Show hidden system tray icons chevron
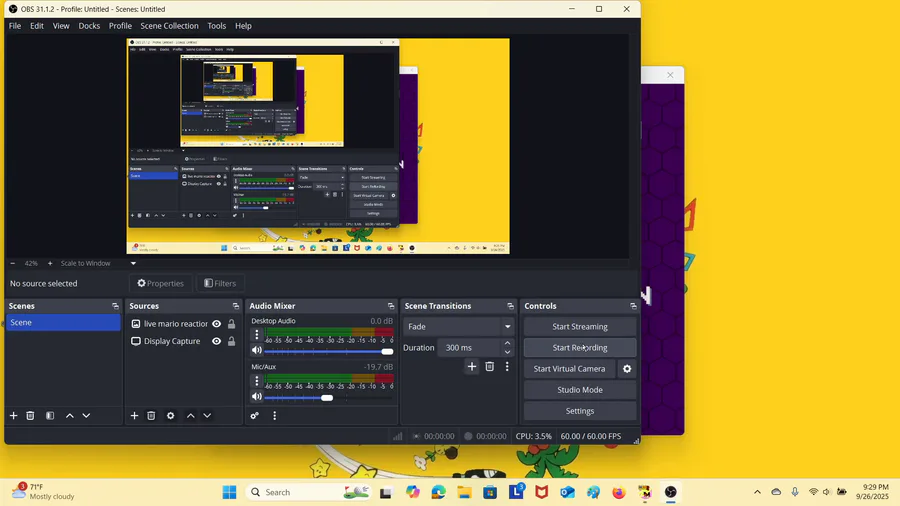900x506 pixels. pyautogui.click(x=757, y=492)
